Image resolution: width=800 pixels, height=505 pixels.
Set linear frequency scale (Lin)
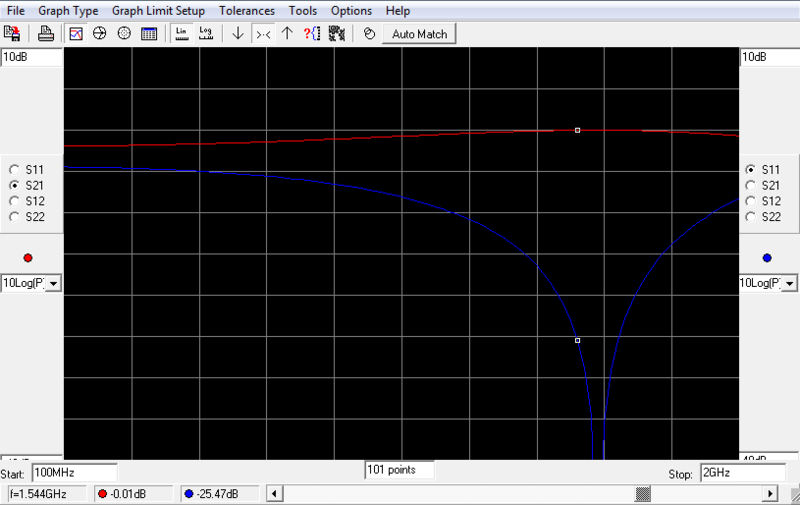point(181,34)
